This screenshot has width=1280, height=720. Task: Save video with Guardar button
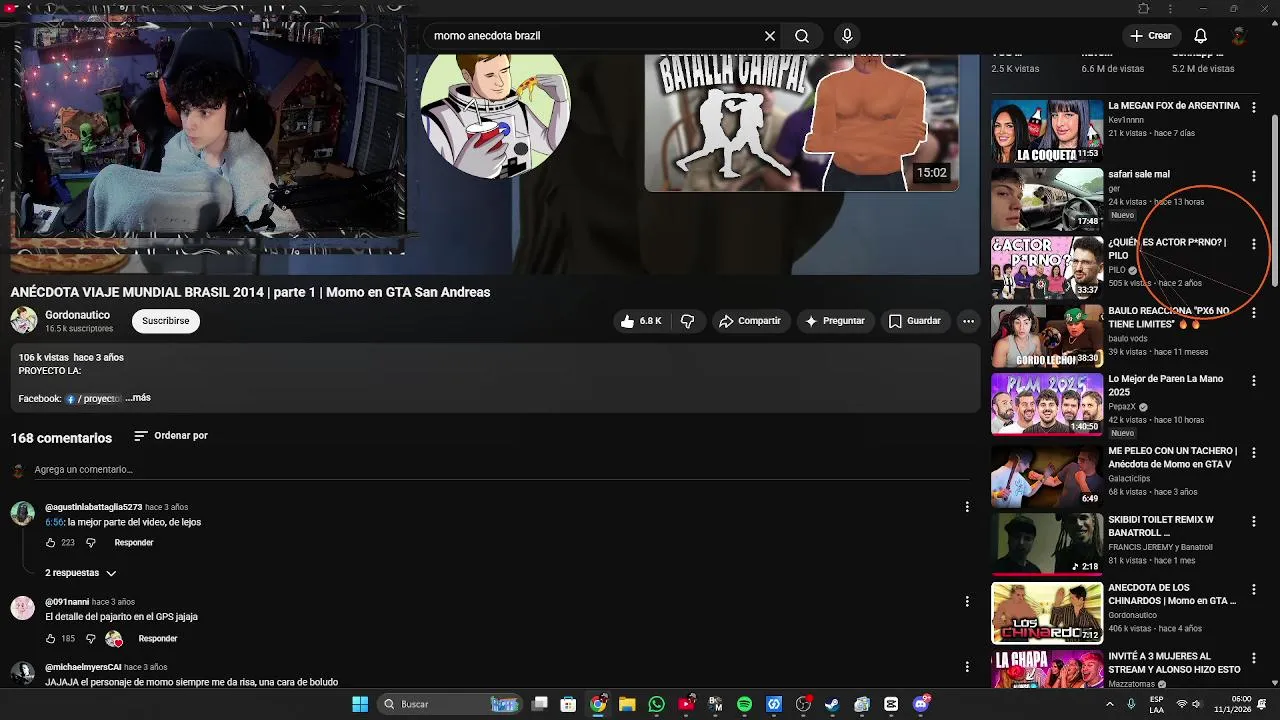(915, 321)
